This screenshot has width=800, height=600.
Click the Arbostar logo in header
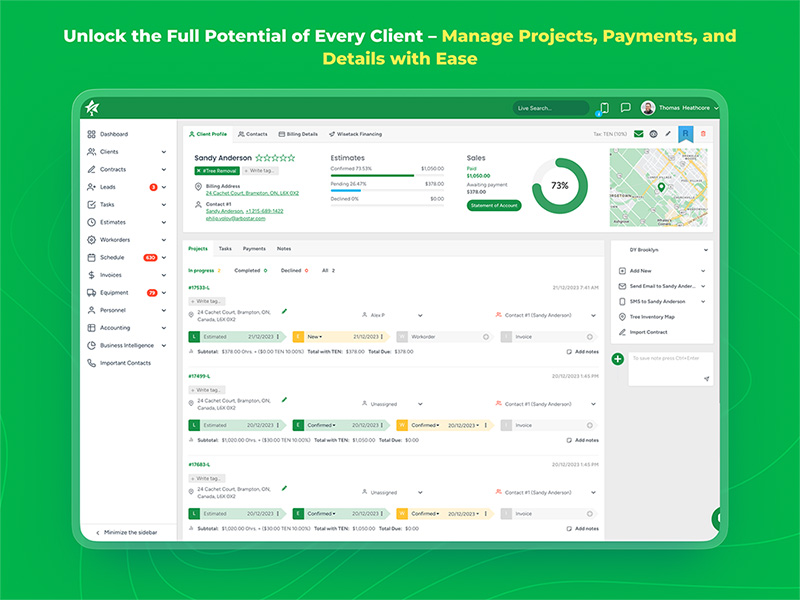(92, 108)
